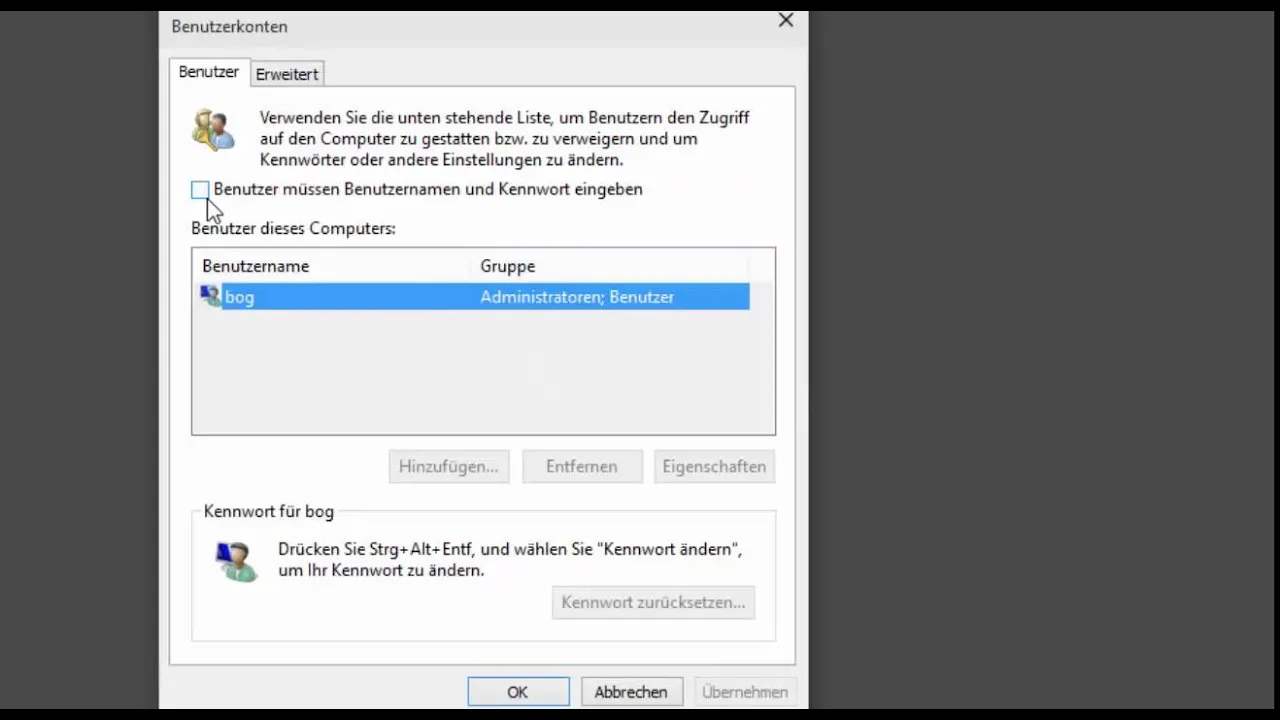Enable 'Benutzer müssen Benutzernamen und Kennwort eingeben' checkbox
This screenshot has width=1280, height=720.
click(x=200, y=189)
